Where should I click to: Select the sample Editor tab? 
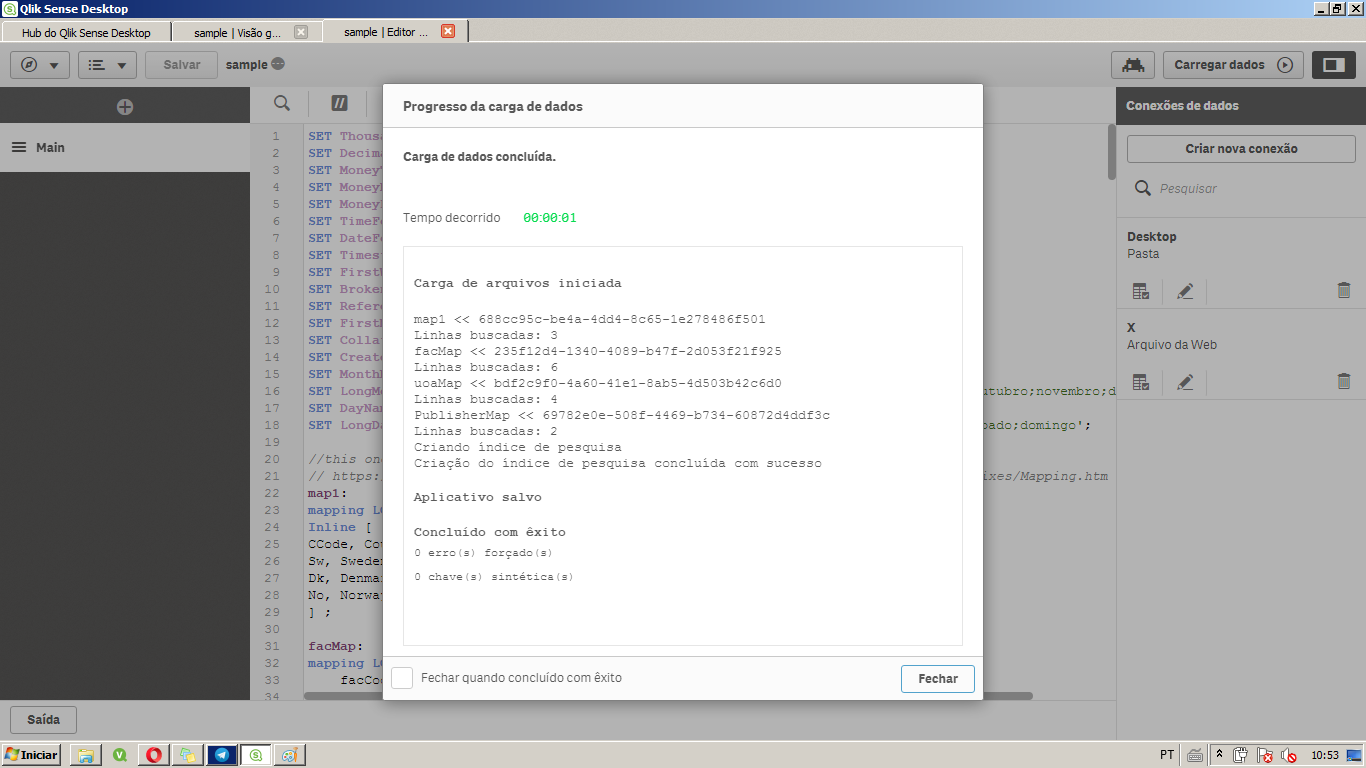coord(386,32)
